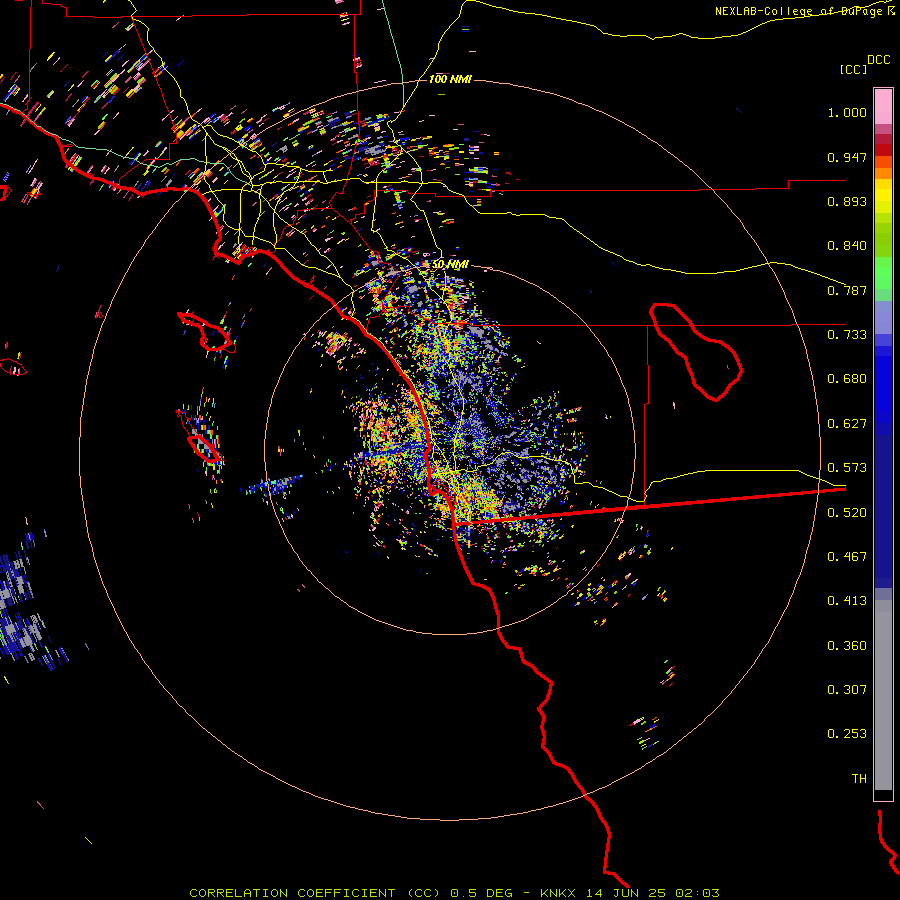This screenshot has width=900, height=900.
Task: Click the 0.307 legend value
Action: (847, 690)
